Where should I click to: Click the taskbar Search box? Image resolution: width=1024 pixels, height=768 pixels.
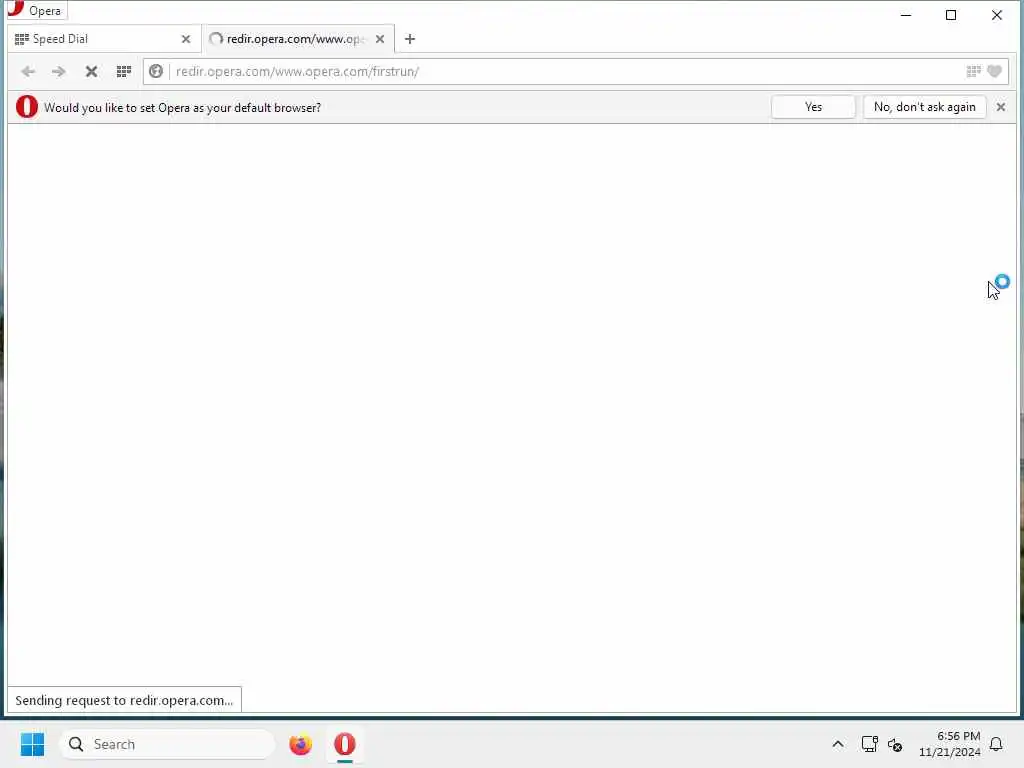click(x=167, y=744)
